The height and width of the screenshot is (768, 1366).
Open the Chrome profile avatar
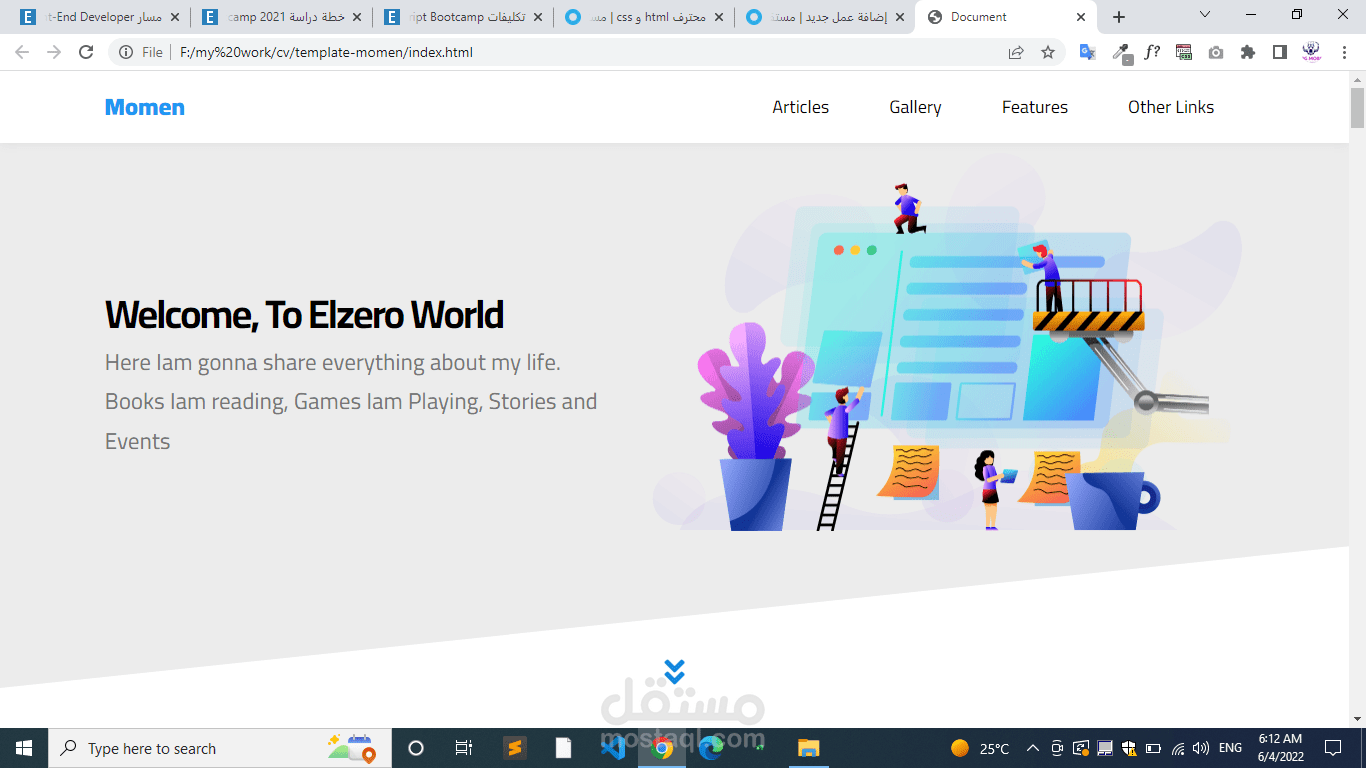tap(1312, 52)
